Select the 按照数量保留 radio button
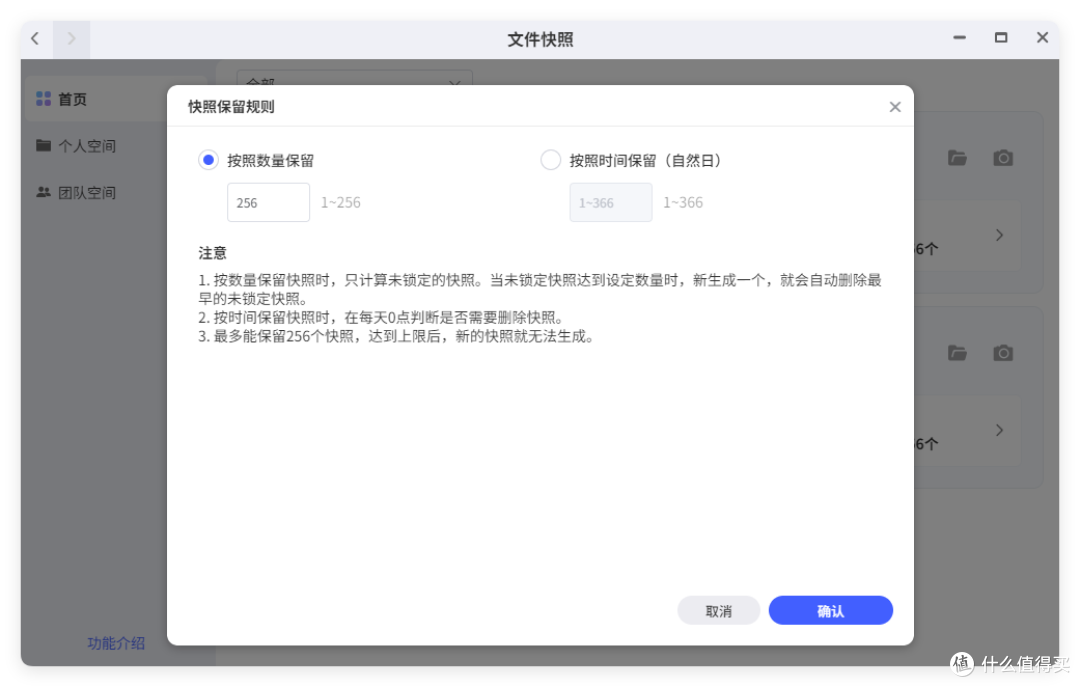This screenshot has height=687, width=1080. 208,161
